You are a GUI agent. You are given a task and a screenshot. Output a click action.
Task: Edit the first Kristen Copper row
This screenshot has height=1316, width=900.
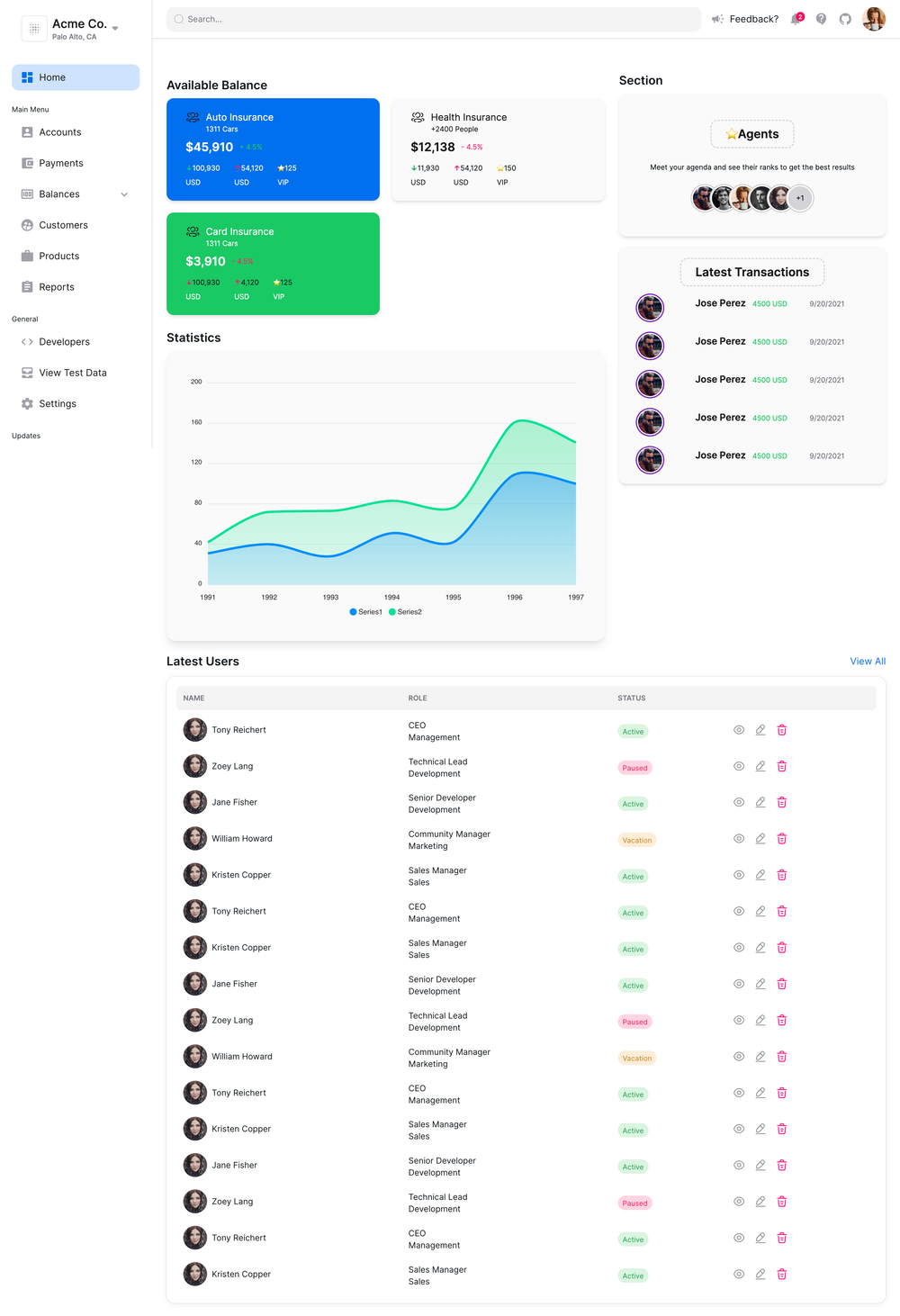760,875
